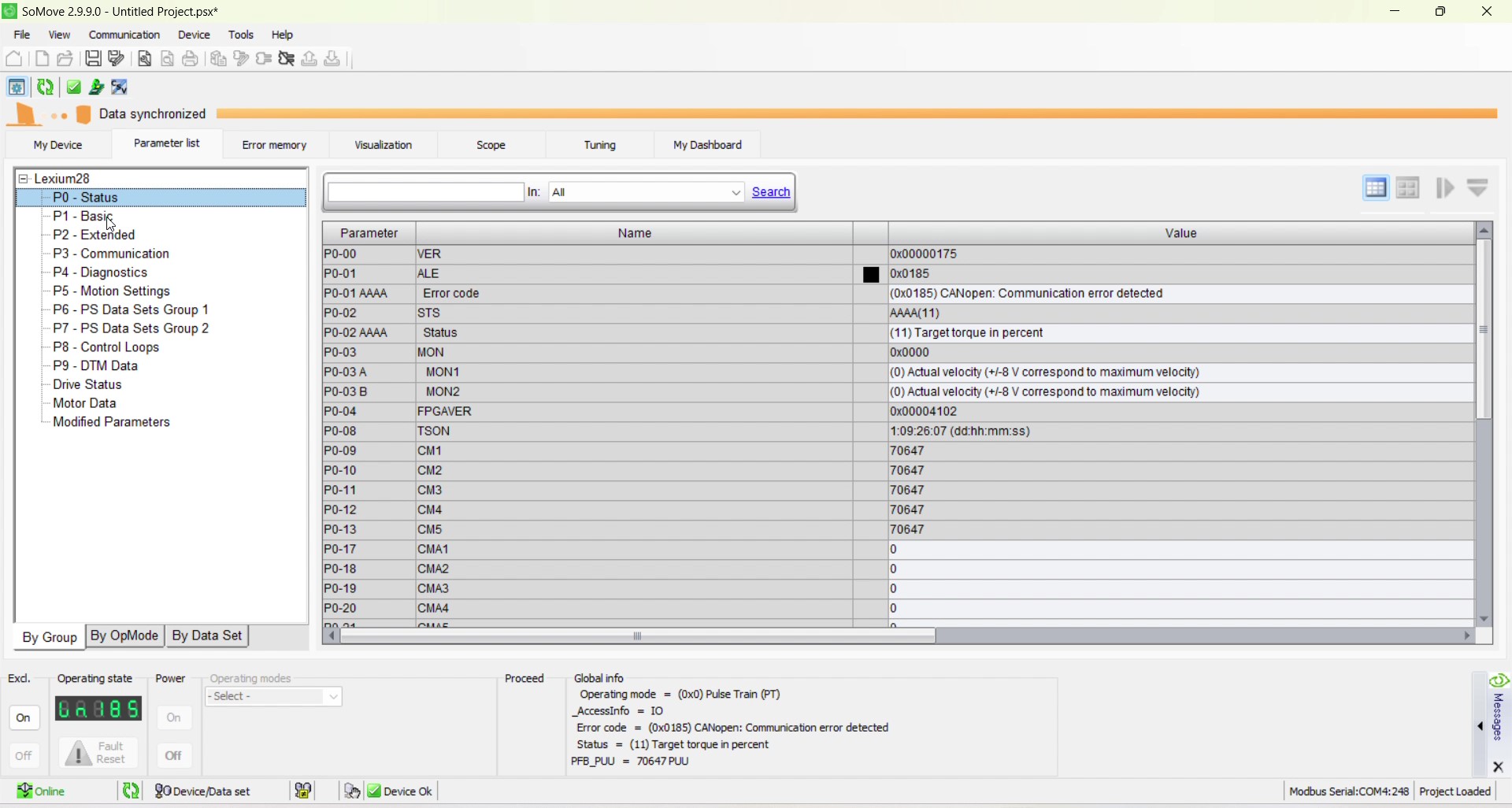Screen dimensions: 1512x808
Task: Turn On the operating state excitation
Action: 24,717
